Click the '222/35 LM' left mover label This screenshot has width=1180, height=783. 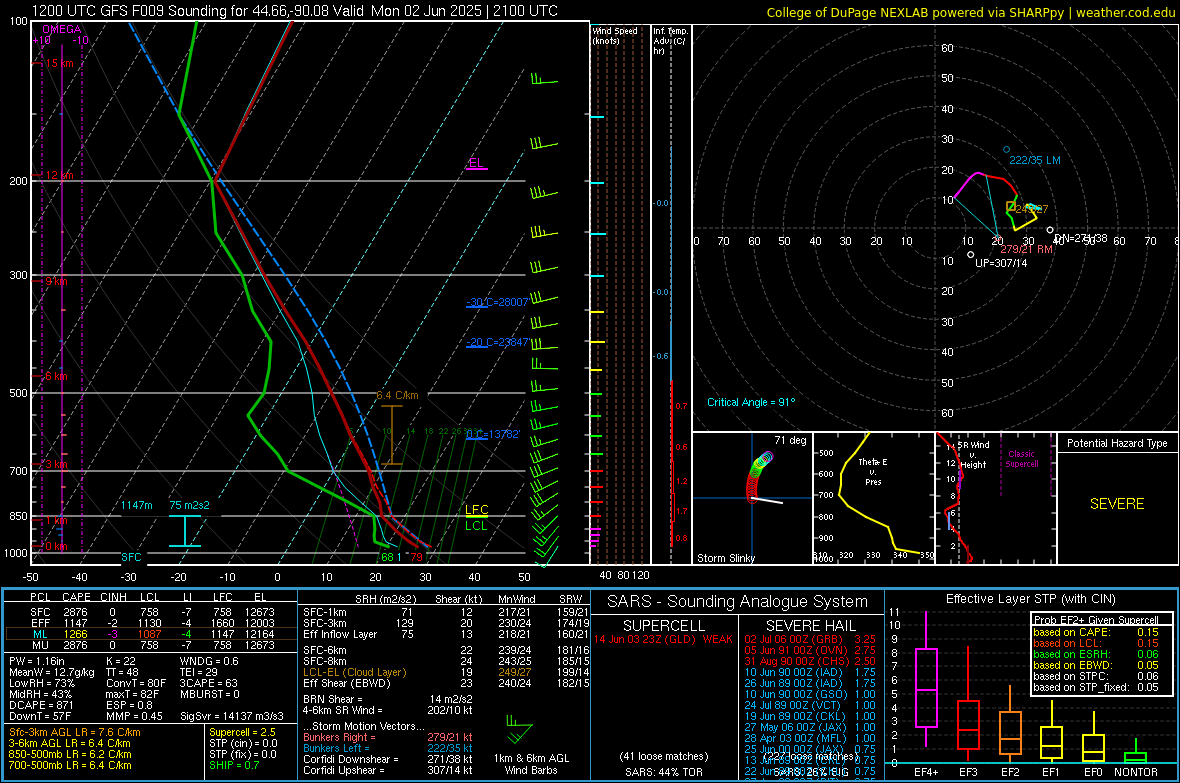click(x=1035, y=160)
